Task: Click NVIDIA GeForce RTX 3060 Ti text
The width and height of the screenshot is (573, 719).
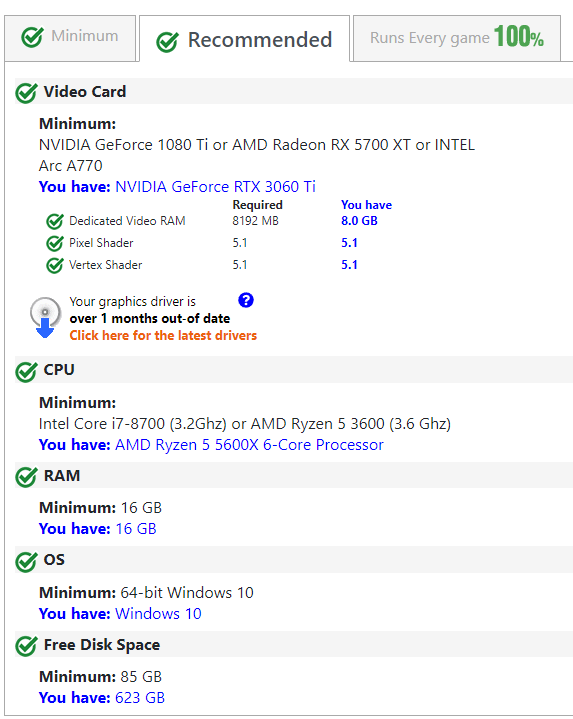Action: (215, 187)
